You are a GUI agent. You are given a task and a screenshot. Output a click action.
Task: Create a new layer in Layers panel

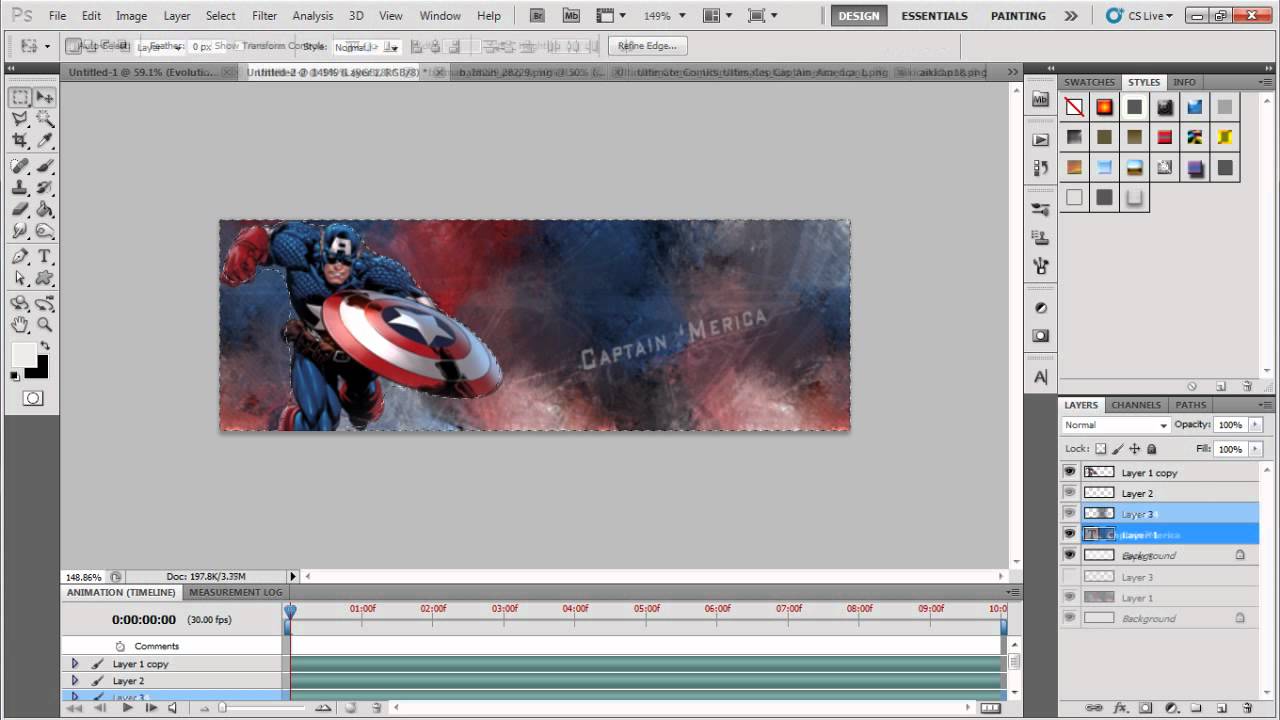[x=1221, y=707]
